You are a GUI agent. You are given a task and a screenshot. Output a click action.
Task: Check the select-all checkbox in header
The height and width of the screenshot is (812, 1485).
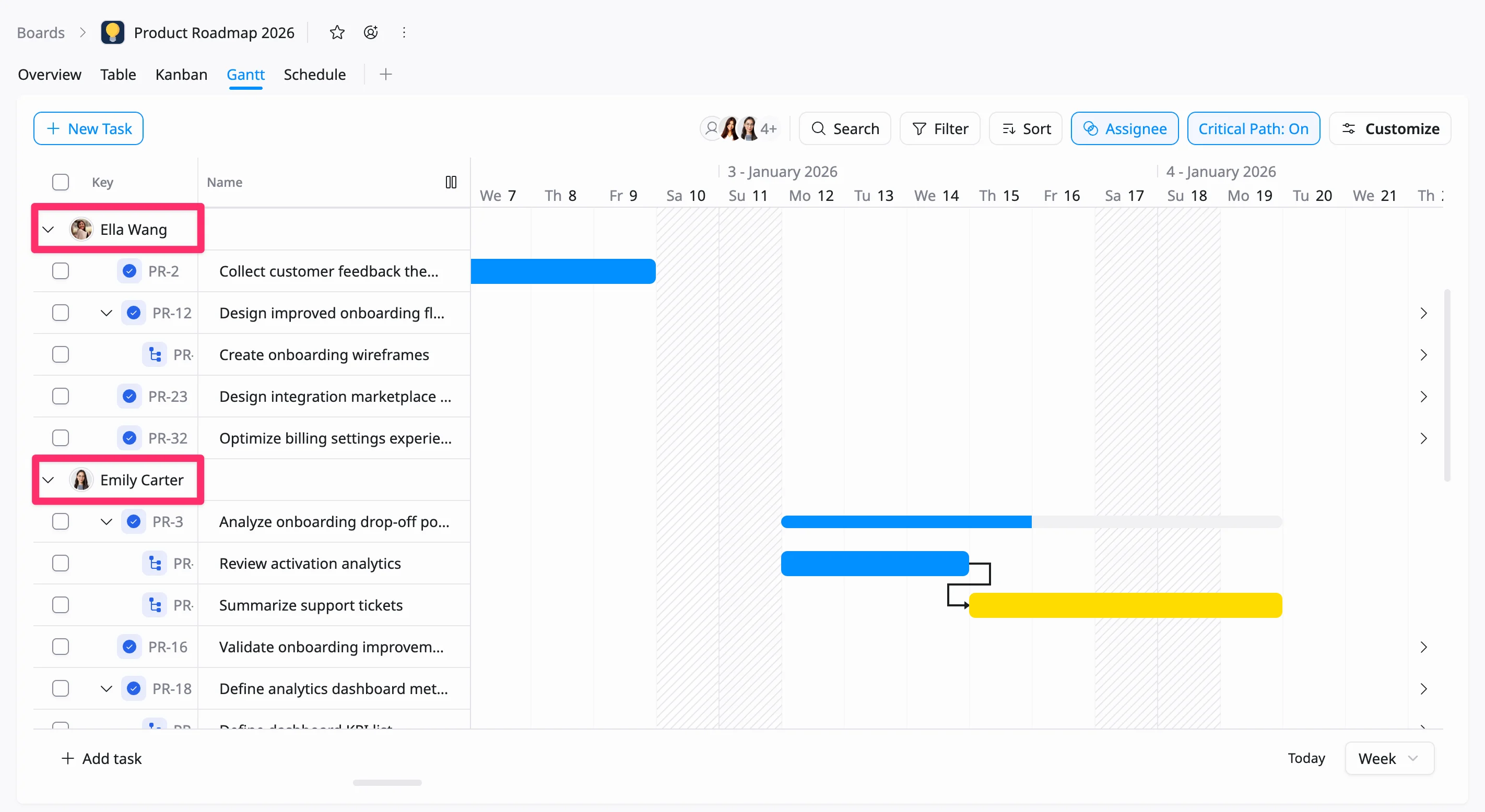(61, 182)
